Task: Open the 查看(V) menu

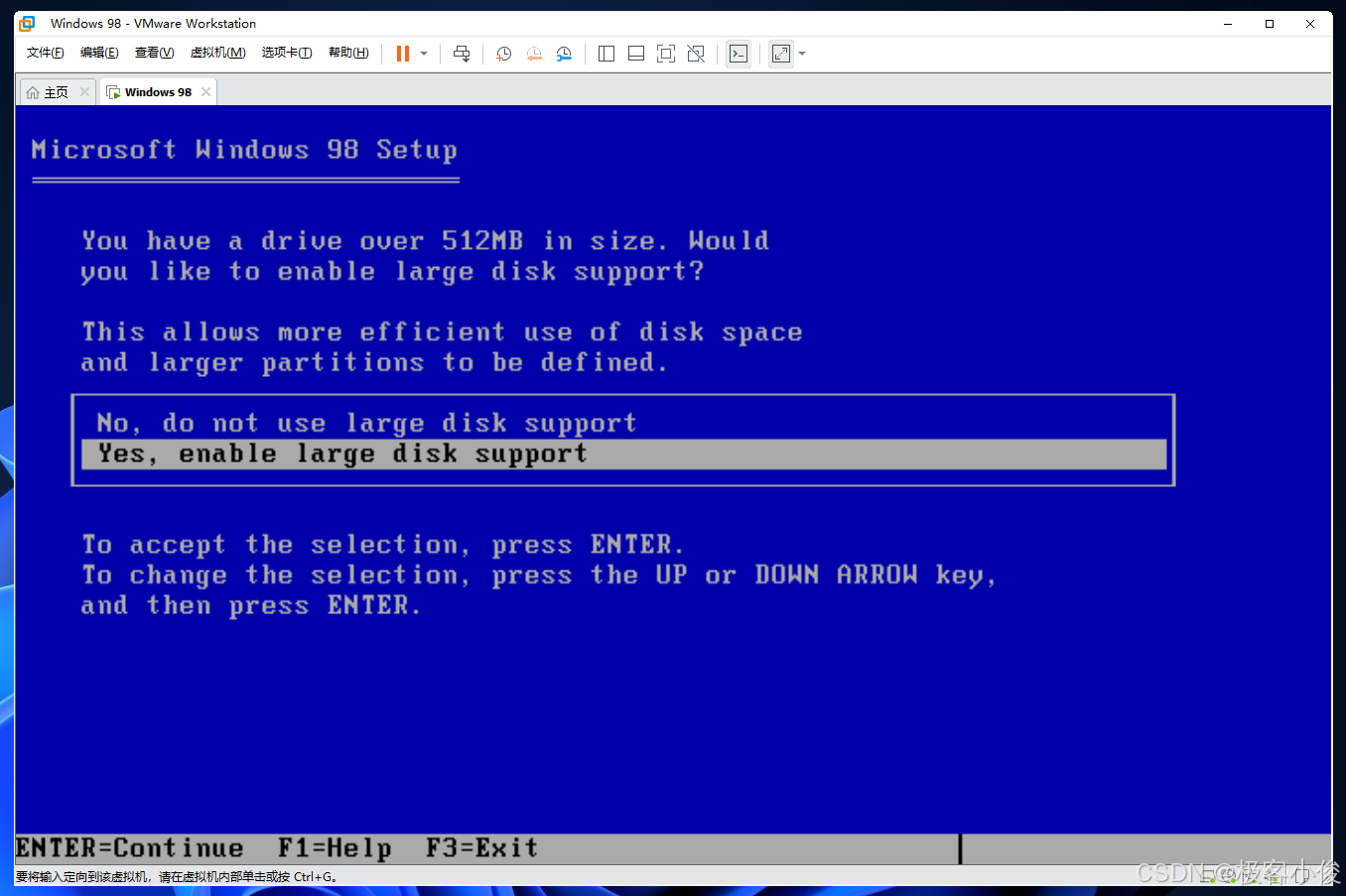Action: click(154, 53)
